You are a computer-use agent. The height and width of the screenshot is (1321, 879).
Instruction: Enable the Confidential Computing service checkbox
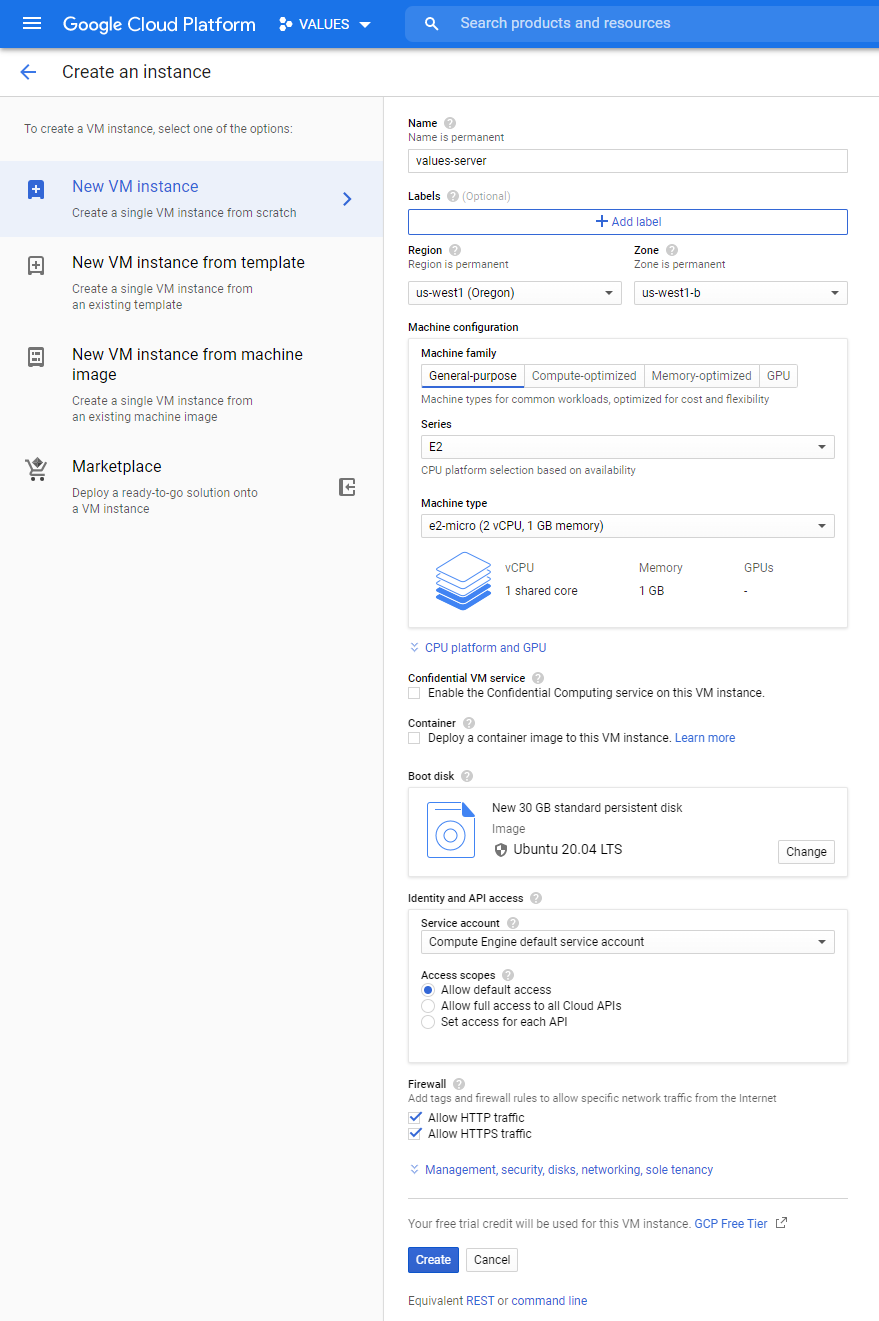click(414, 693)
